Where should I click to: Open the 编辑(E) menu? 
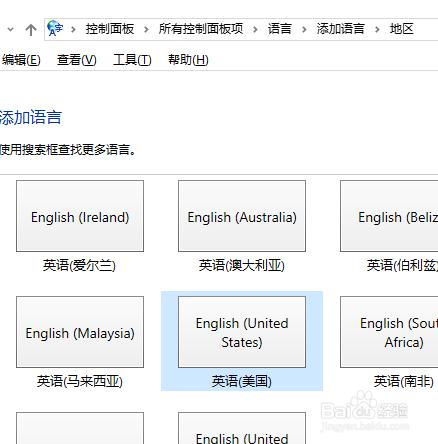pos(21,60)
